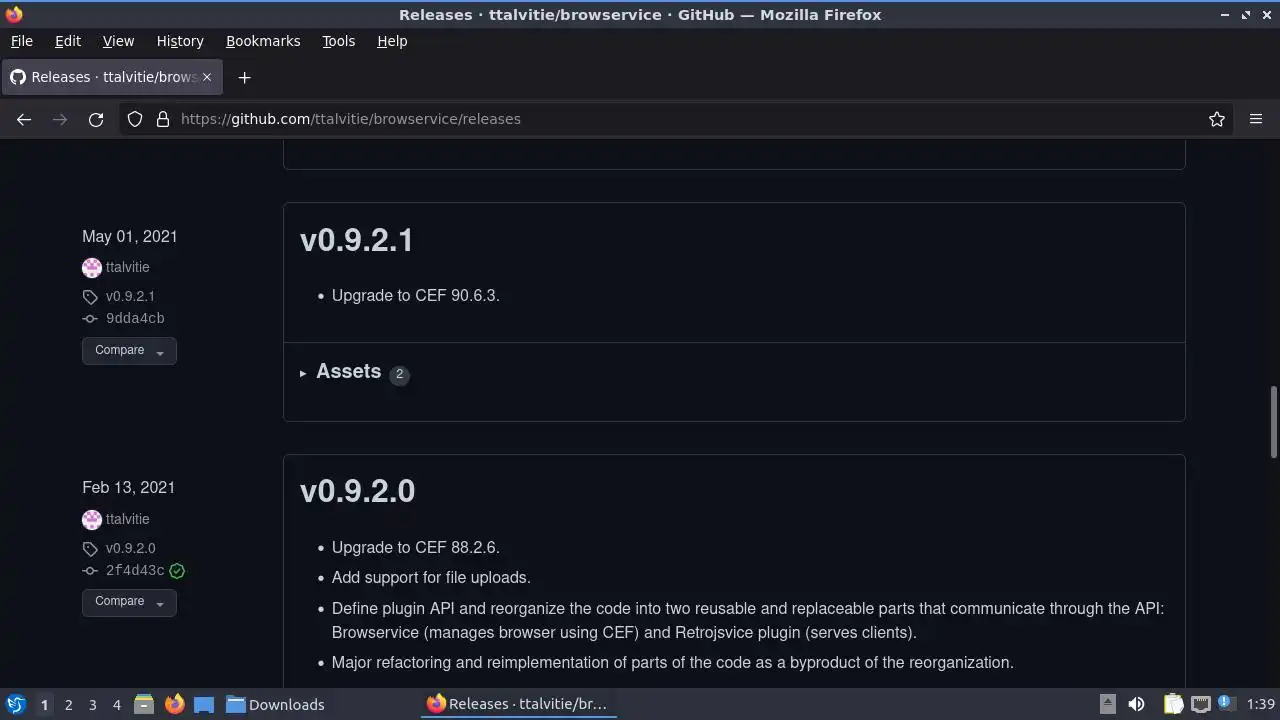Open the View menu

pos(118,41)
